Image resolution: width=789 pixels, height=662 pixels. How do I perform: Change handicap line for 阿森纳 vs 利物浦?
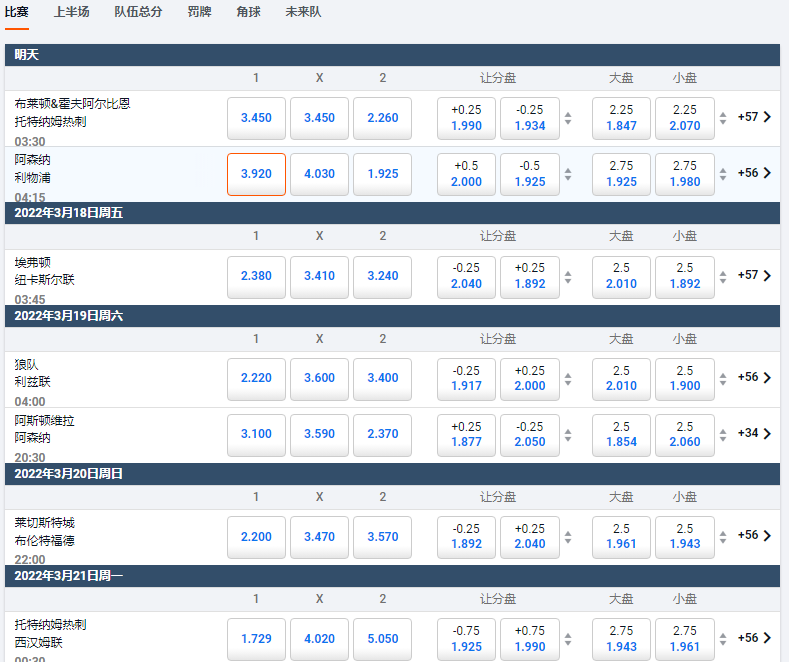[568, 175]
